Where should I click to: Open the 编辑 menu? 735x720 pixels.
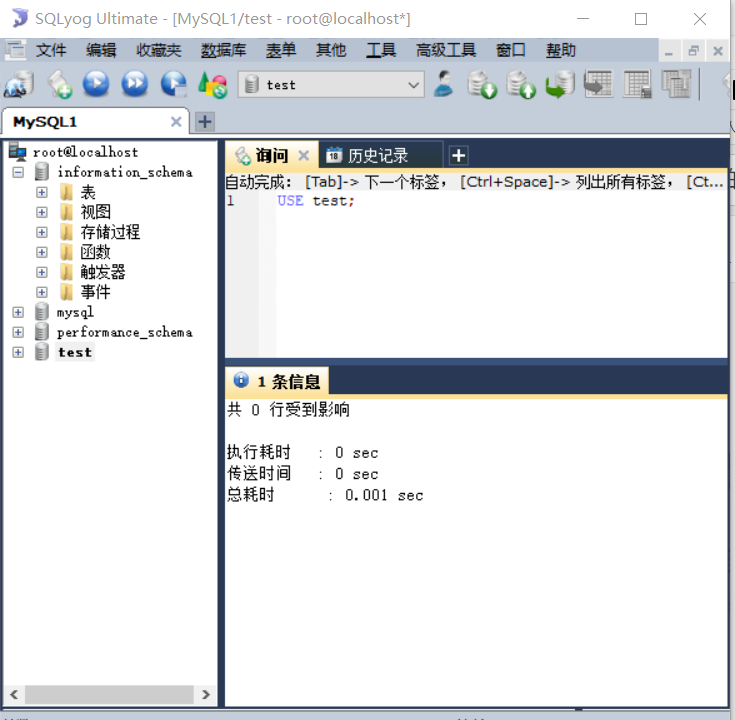pos(101,50)
